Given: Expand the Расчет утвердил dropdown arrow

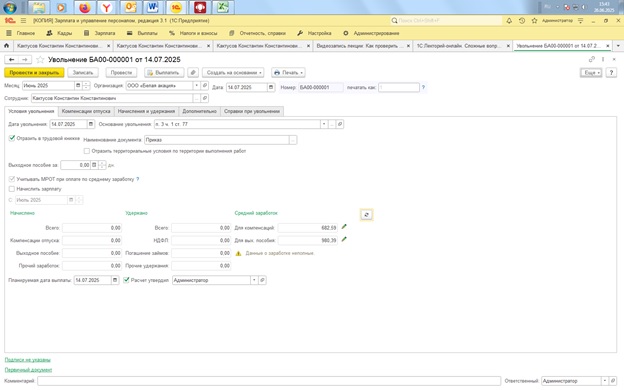Looking at the screenshot, I should click(x=254, y=280).
